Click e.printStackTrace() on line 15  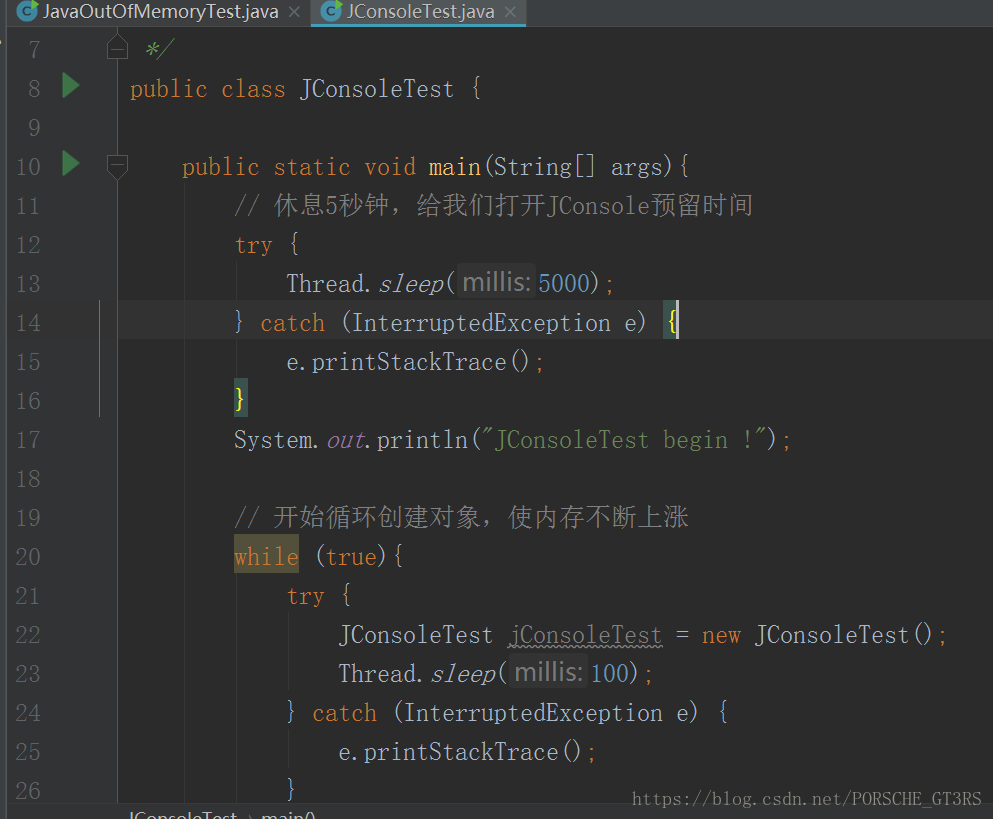407,362
